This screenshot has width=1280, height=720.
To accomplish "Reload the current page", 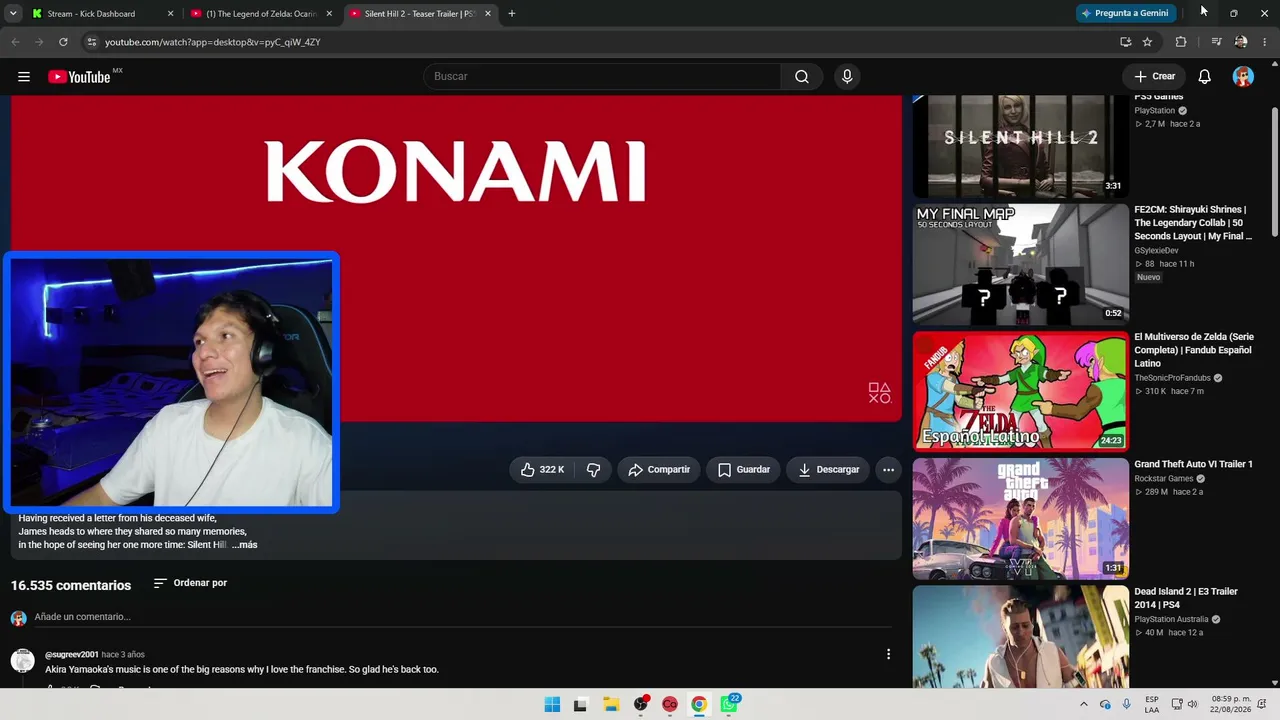I will [x=63, y=42].
